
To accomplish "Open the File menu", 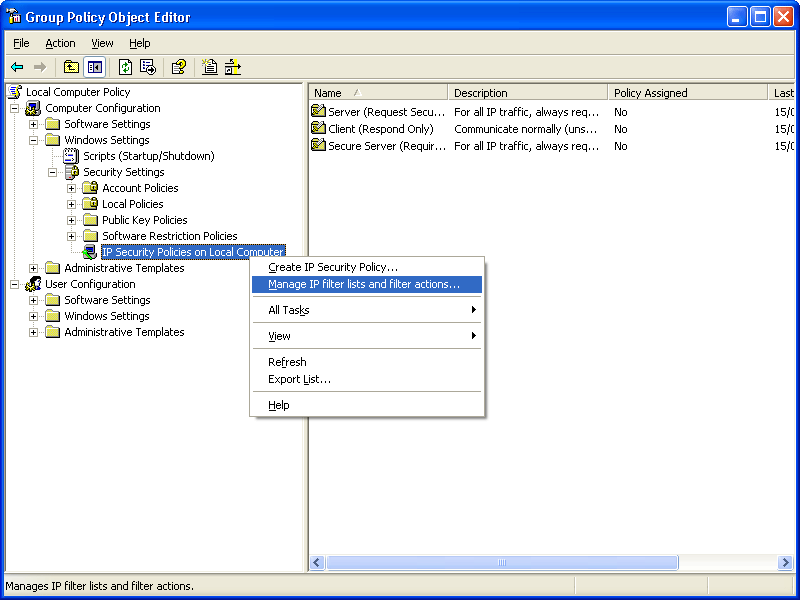I will (21, 43).
